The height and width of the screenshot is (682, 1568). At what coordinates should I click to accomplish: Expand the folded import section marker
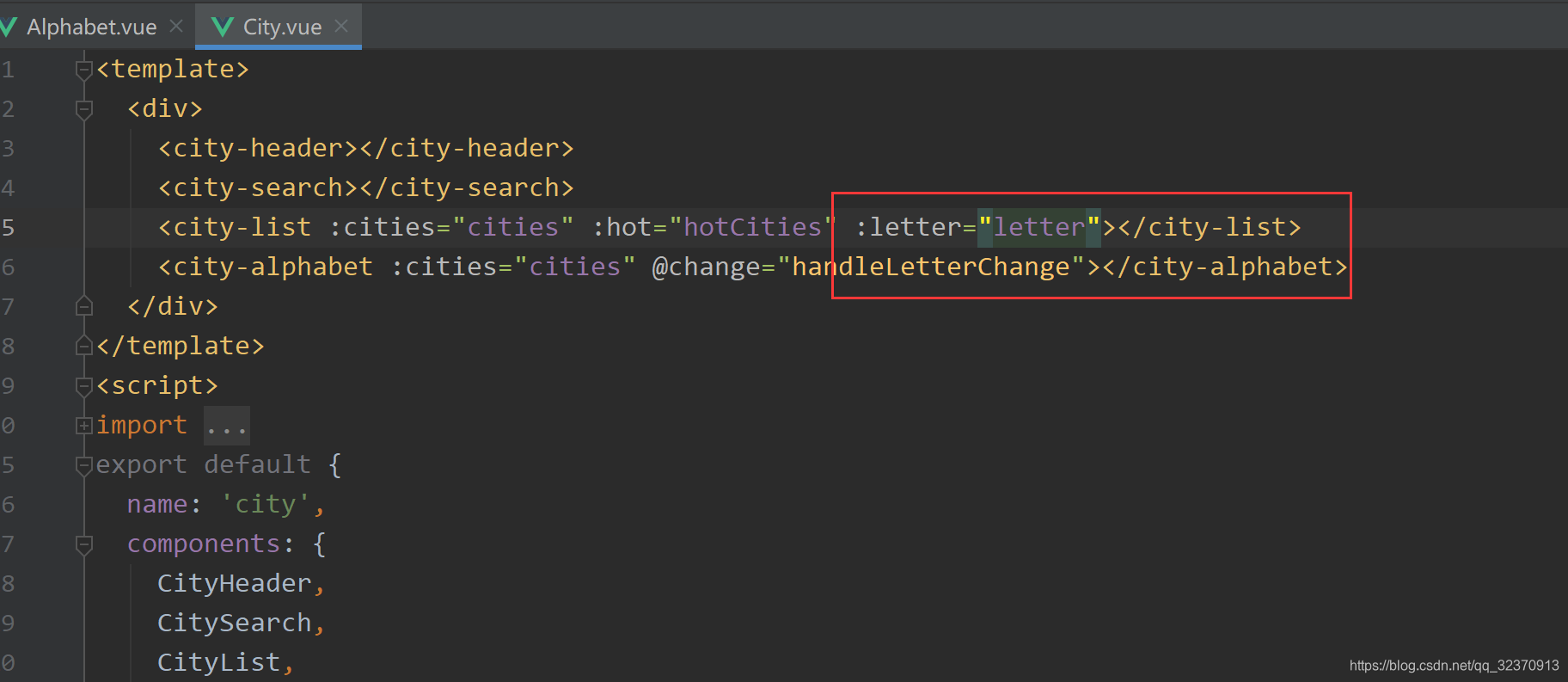pos(84,425)
